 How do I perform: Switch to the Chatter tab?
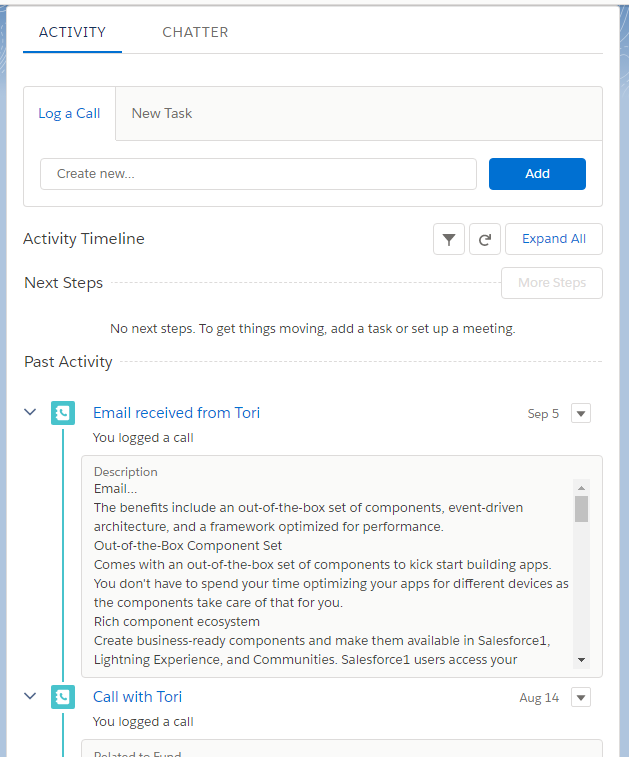click(x=195, y=32)
